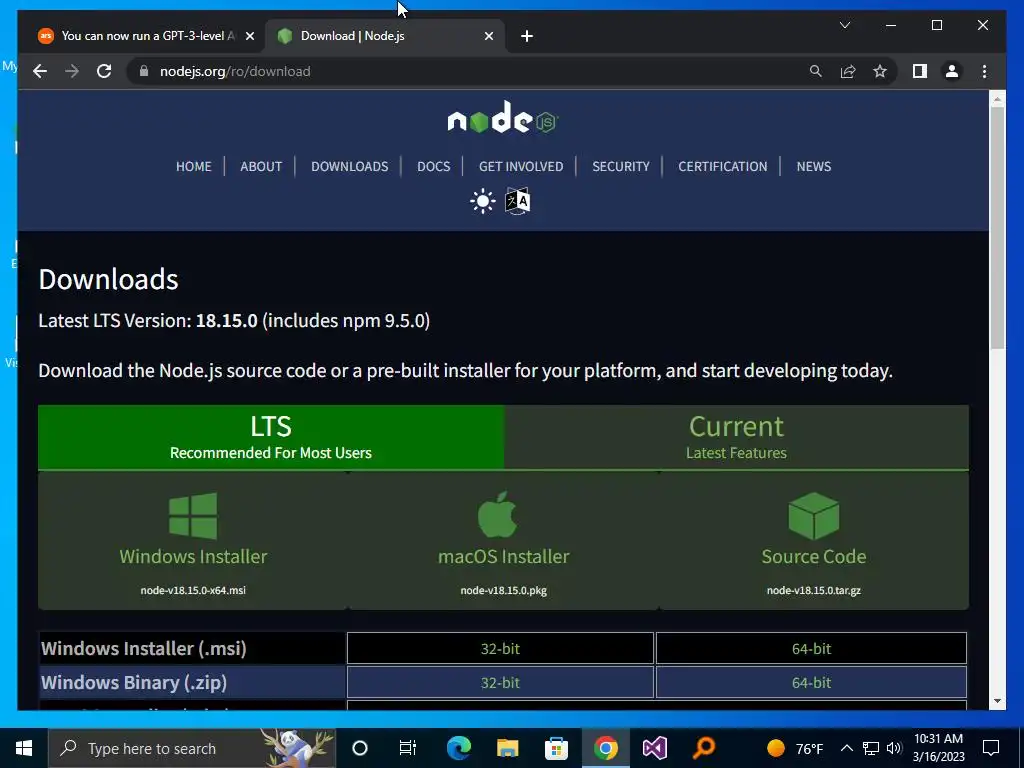Click the scrollbar down arrow

[x=997, y=701]
